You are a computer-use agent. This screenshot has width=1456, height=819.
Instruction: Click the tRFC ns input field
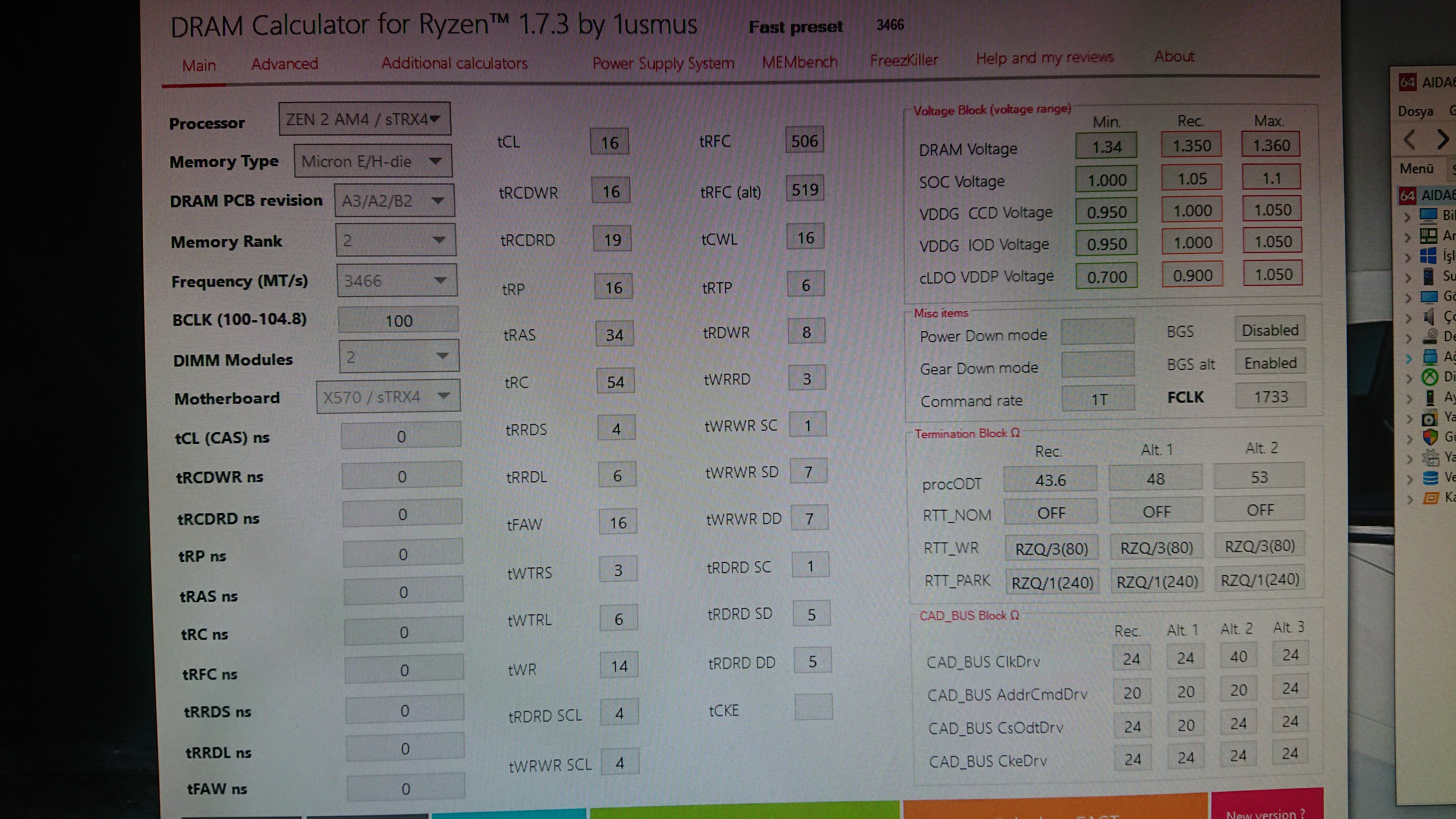click(x=405, y=669)
